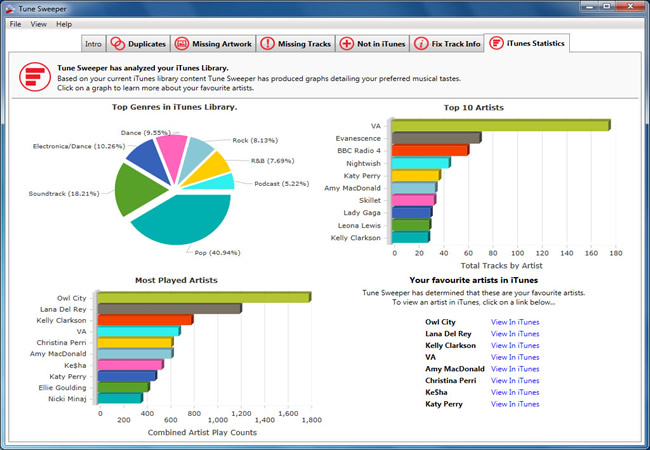Switch to the Duplicates tab
This screenshot has height=450, width=650.
(138, 44)
